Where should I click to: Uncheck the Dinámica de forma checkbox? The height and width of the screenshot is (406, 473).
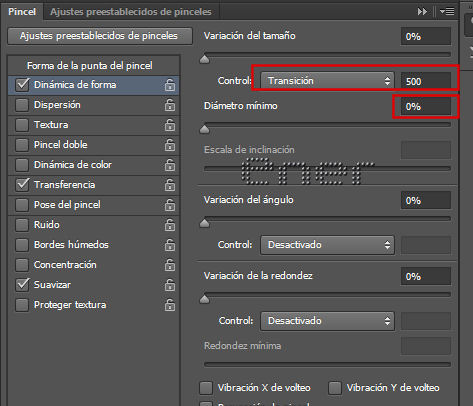coord(22,85)
